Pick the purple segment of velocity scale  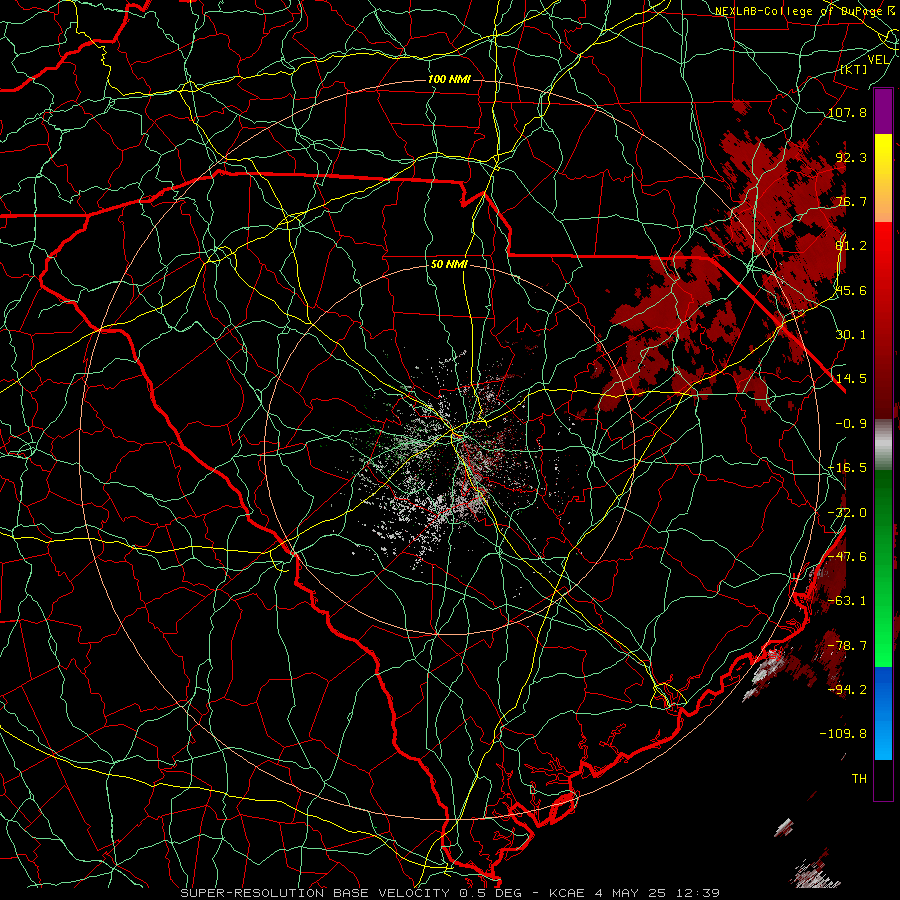tap(883, 111)
